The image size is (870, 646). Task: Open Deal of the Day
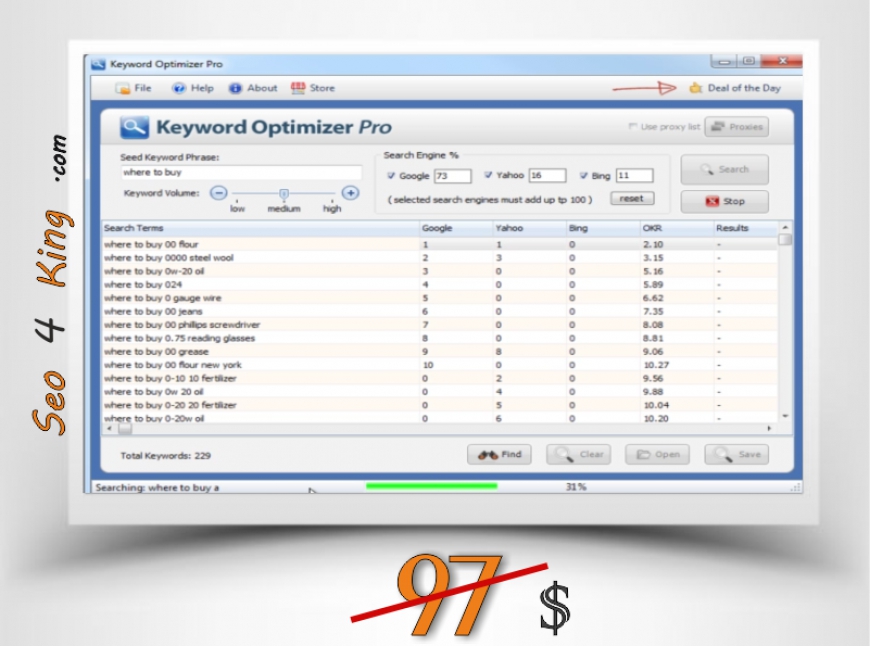click(735, 88)
